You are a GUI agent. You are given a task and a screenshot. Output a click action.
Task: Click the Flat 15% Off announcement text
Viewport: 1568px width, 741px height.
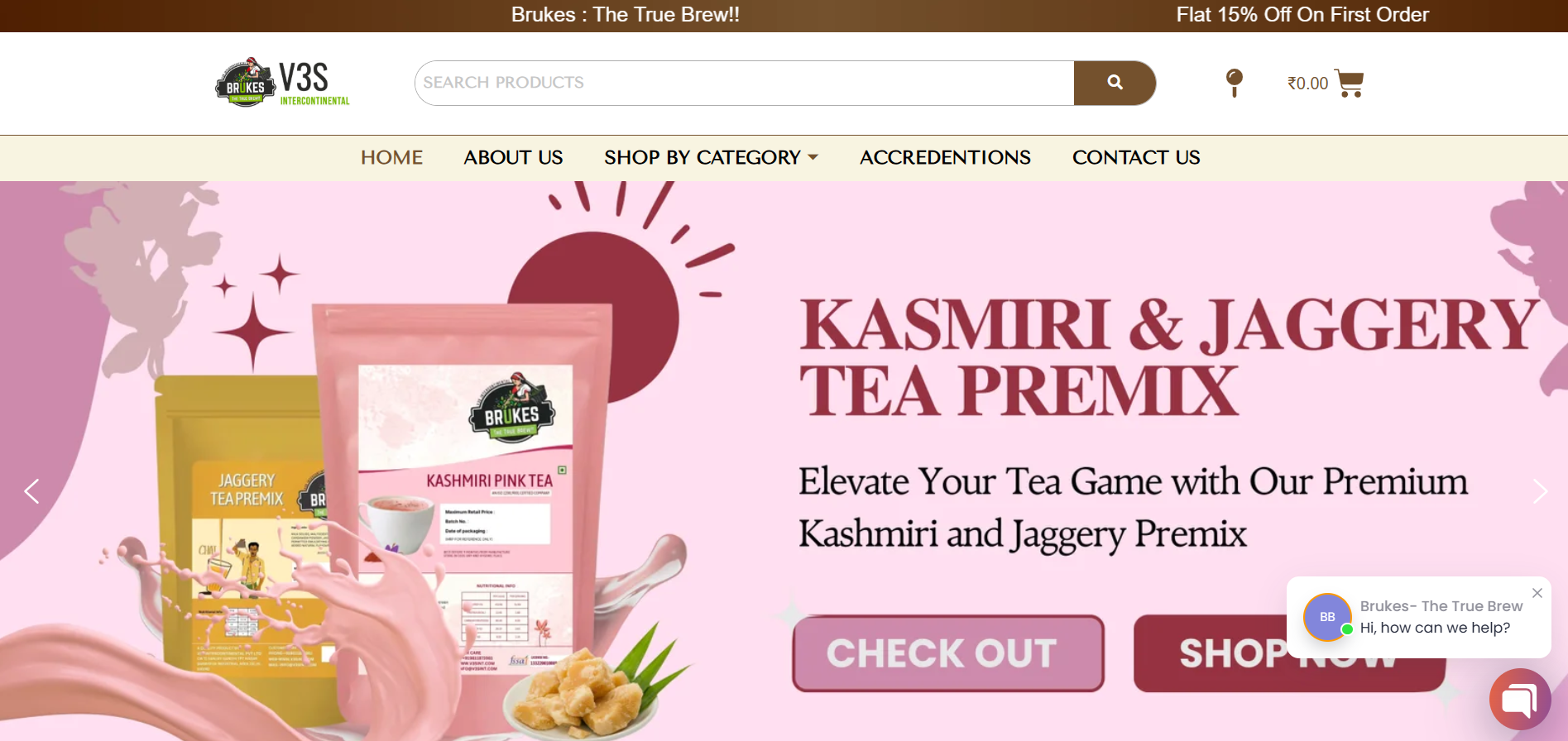click(x=1302, y=15)
